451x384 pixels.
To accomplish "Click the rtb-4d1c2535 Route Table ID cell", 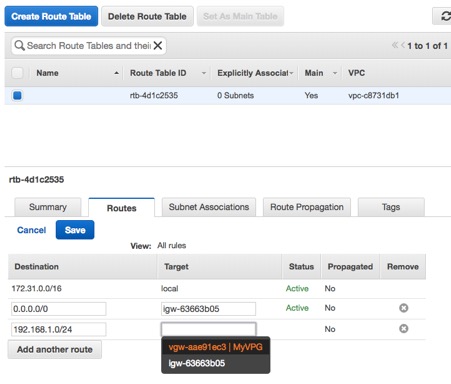I will 154,95.
